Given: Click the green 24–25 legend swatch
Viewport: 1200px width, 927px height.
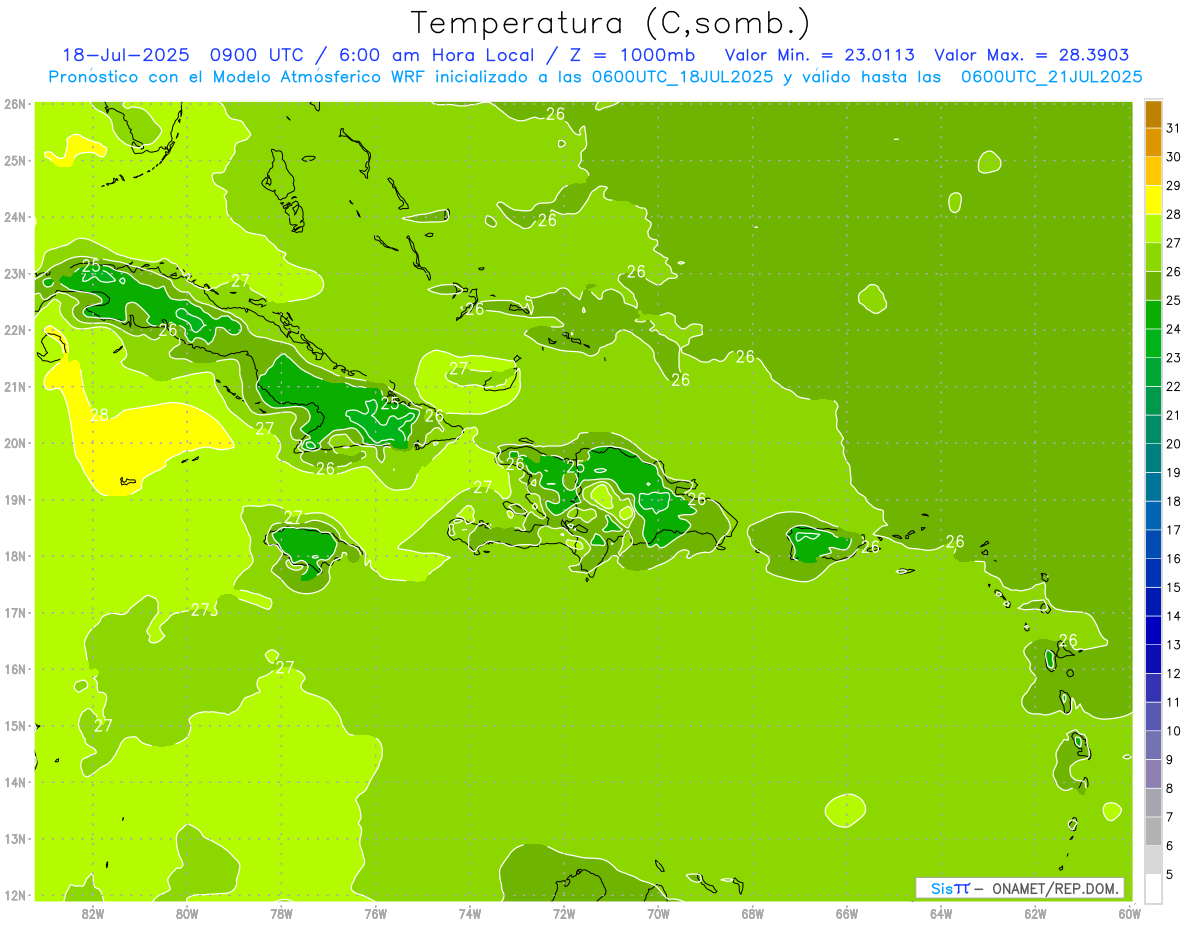Looking at the screenshot, I should (x=1153, y=315).
